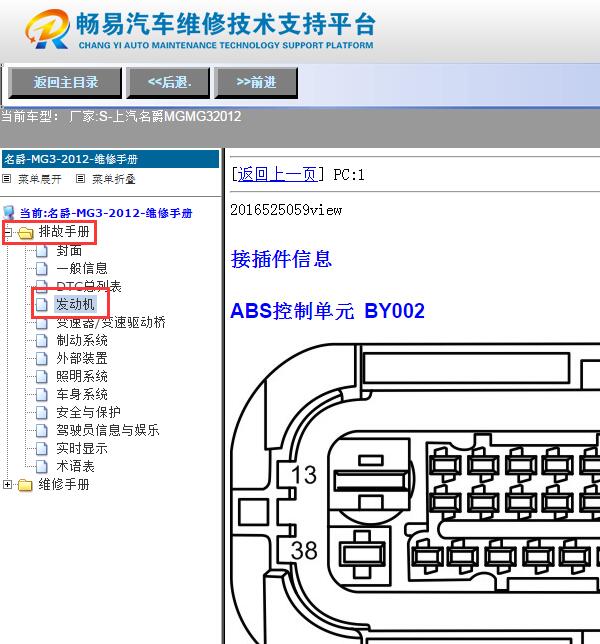Click the 菜单展开 expand-all icon
600x644 pixels.
point(7,179)
